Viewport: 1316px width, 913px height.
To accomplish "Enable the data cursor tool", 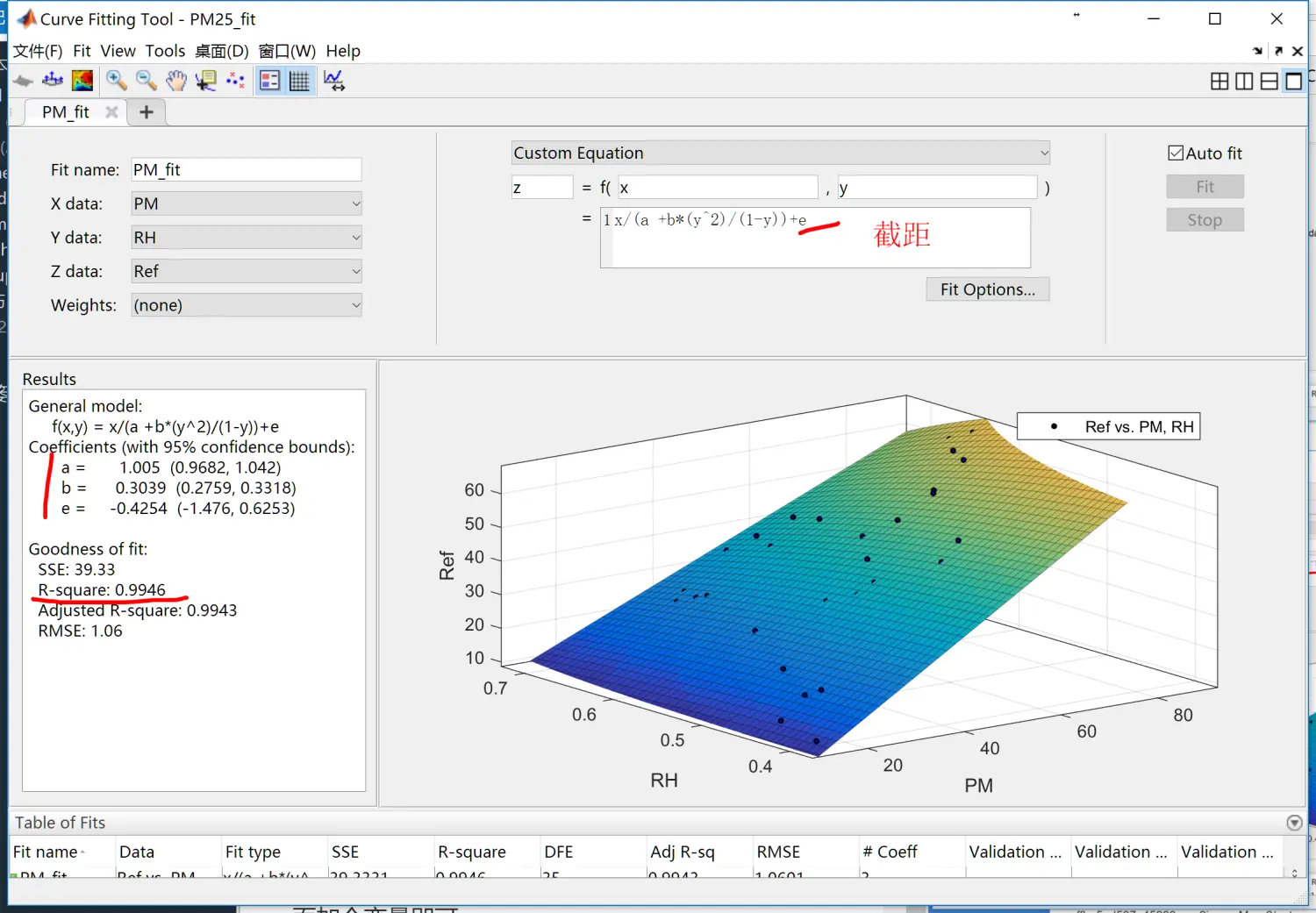I will 206,81.
